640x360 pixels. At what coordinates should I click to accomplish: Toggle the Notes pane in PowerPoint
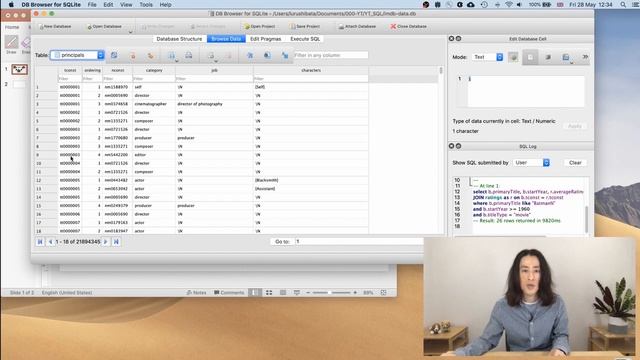pos(196,293)
